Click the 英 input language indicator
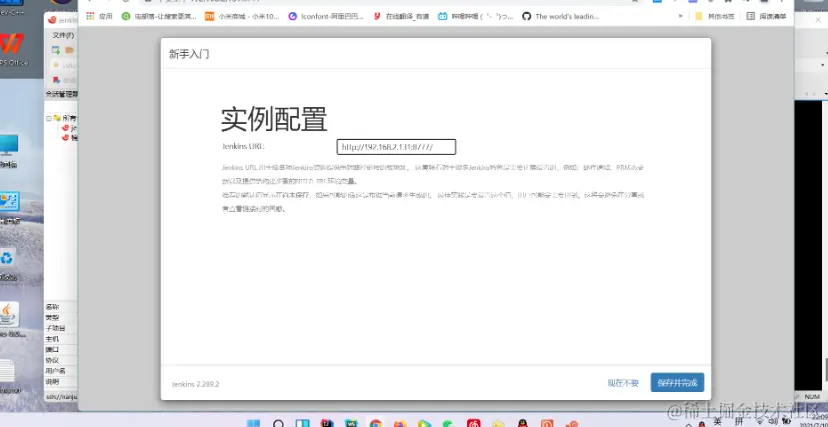Viewport: 828px width, 427px height. (717, 422)
